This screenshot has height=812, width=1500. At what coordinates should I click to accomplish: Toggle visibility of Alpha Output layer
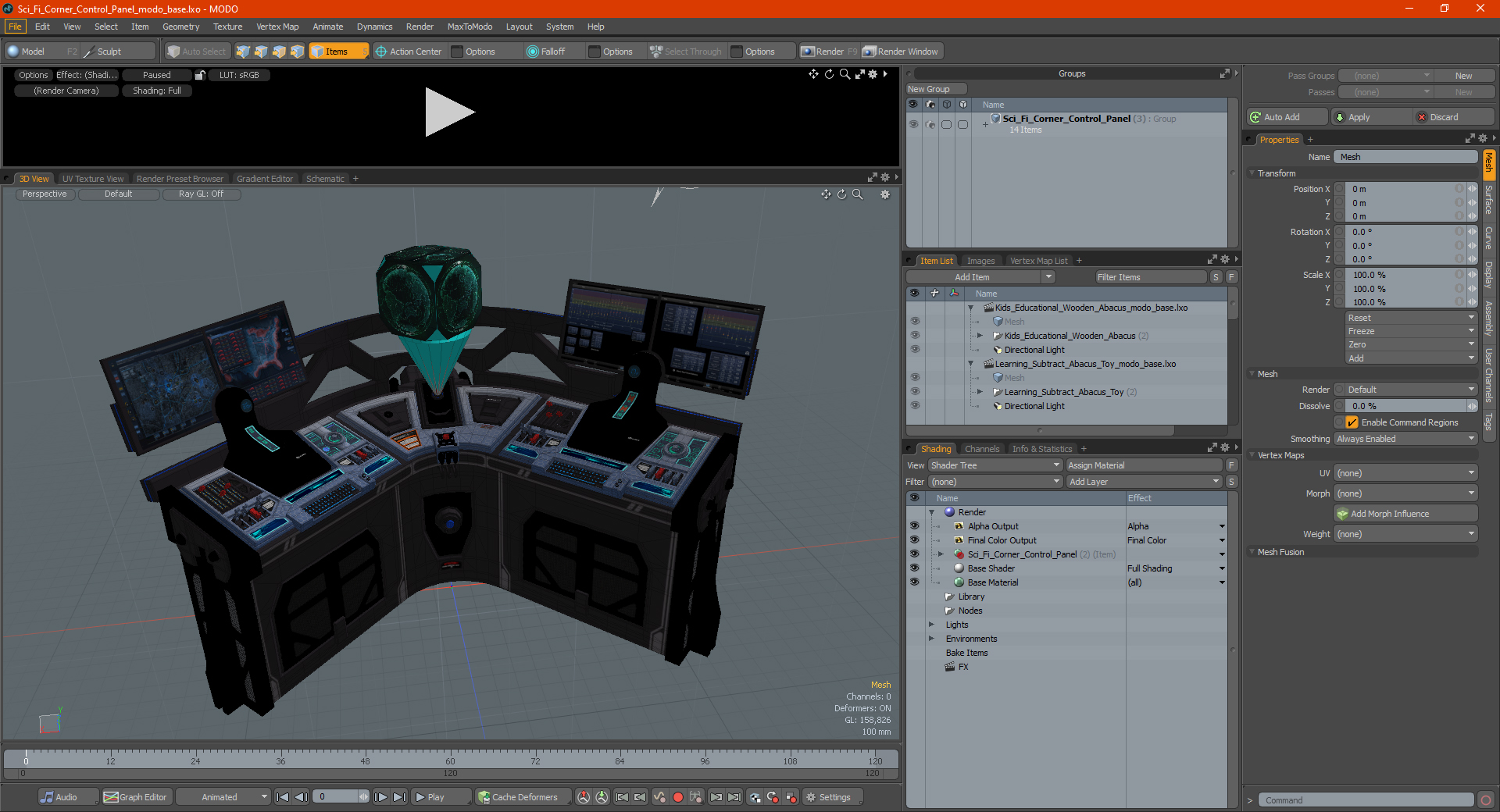914,526
